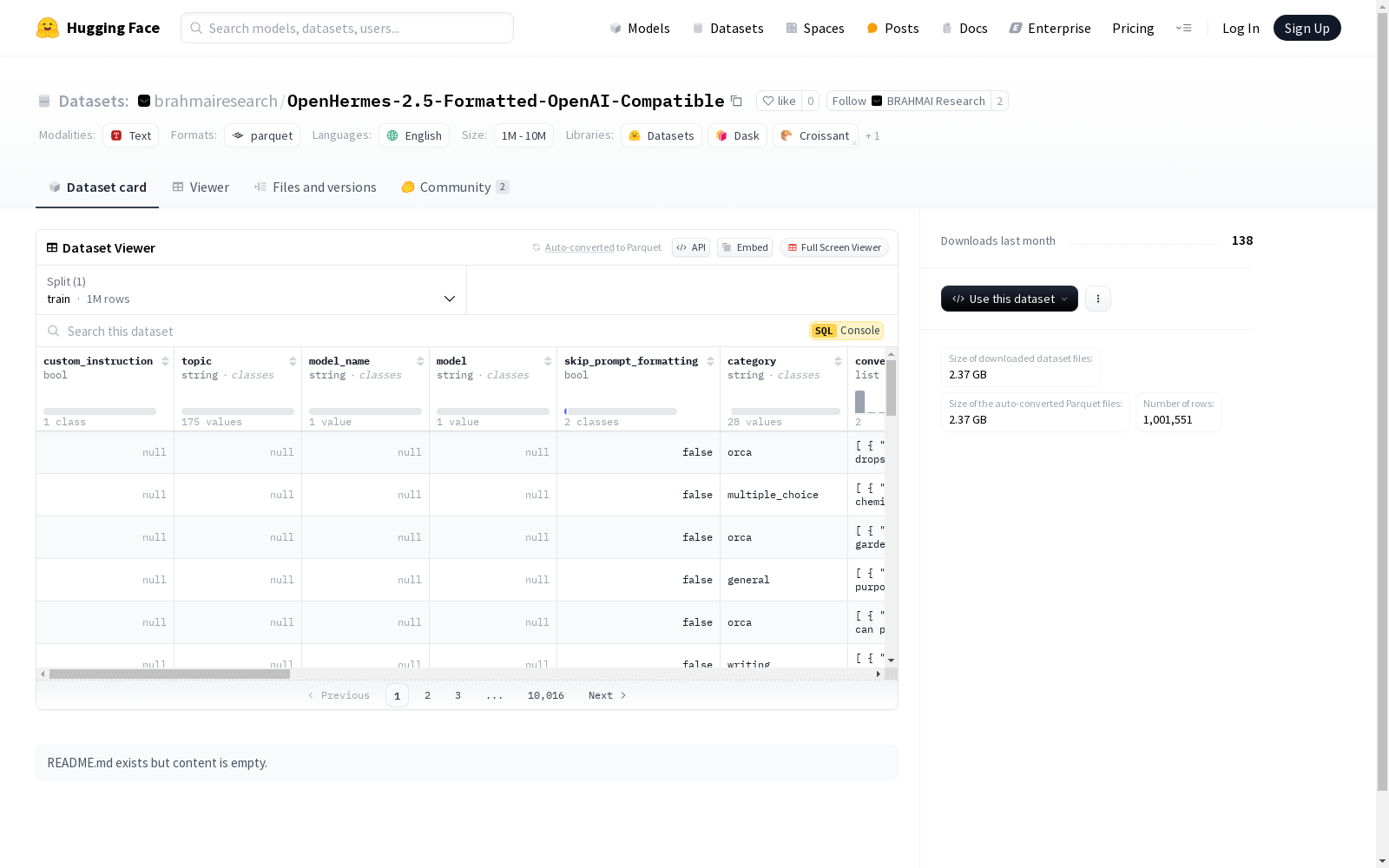Open Docs in the top navigation
This screenshot has width=1389, height=868.
[964, 28]
